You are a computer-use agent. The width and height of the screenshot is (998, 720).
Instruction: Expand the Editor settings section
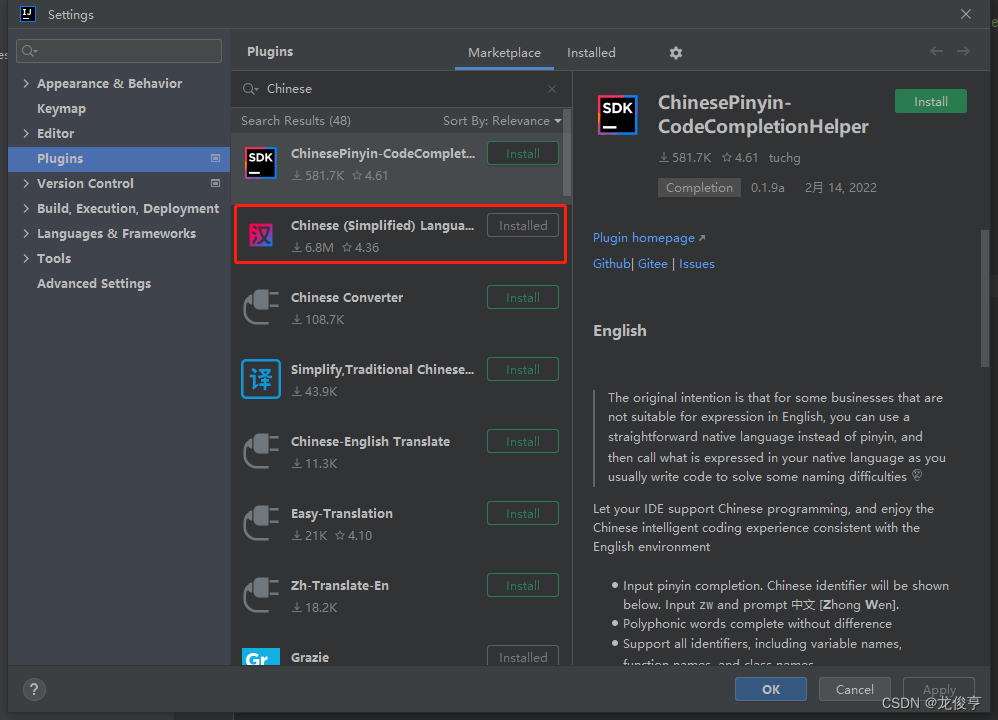(26, 133)
